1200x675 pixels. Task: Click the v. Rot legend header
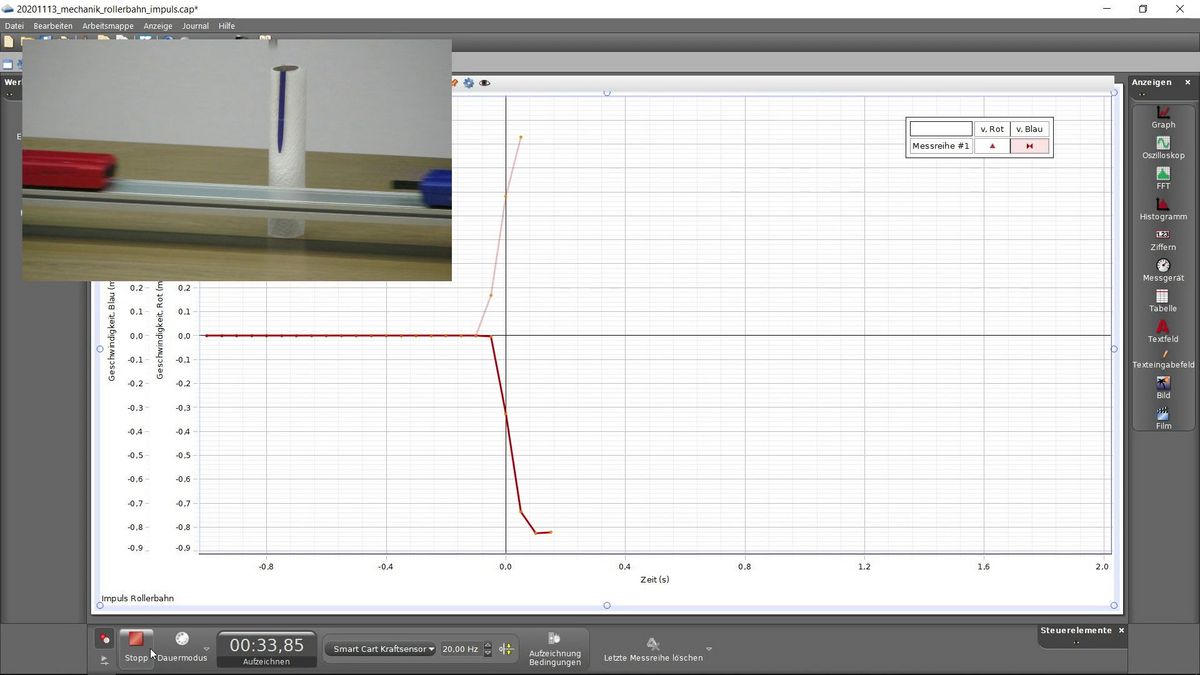[x=992, y=129]
